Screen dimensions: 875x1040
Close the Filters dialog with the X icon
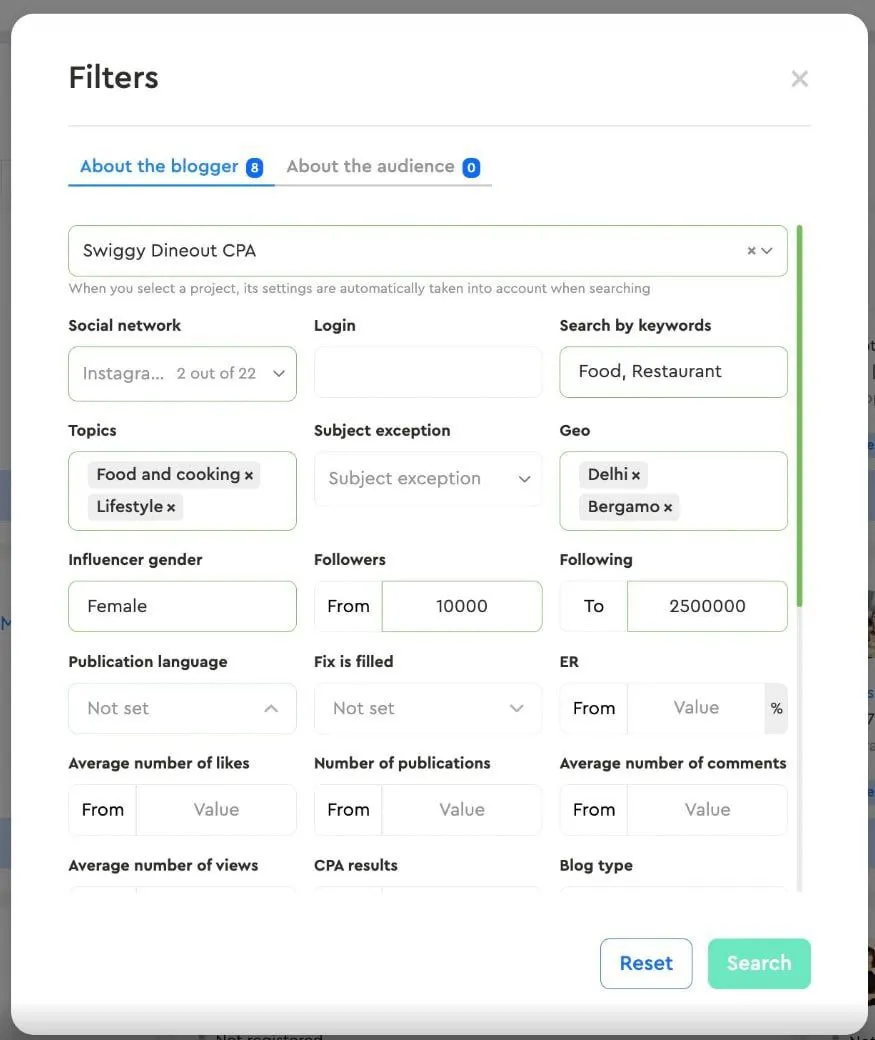pos(799,79)
